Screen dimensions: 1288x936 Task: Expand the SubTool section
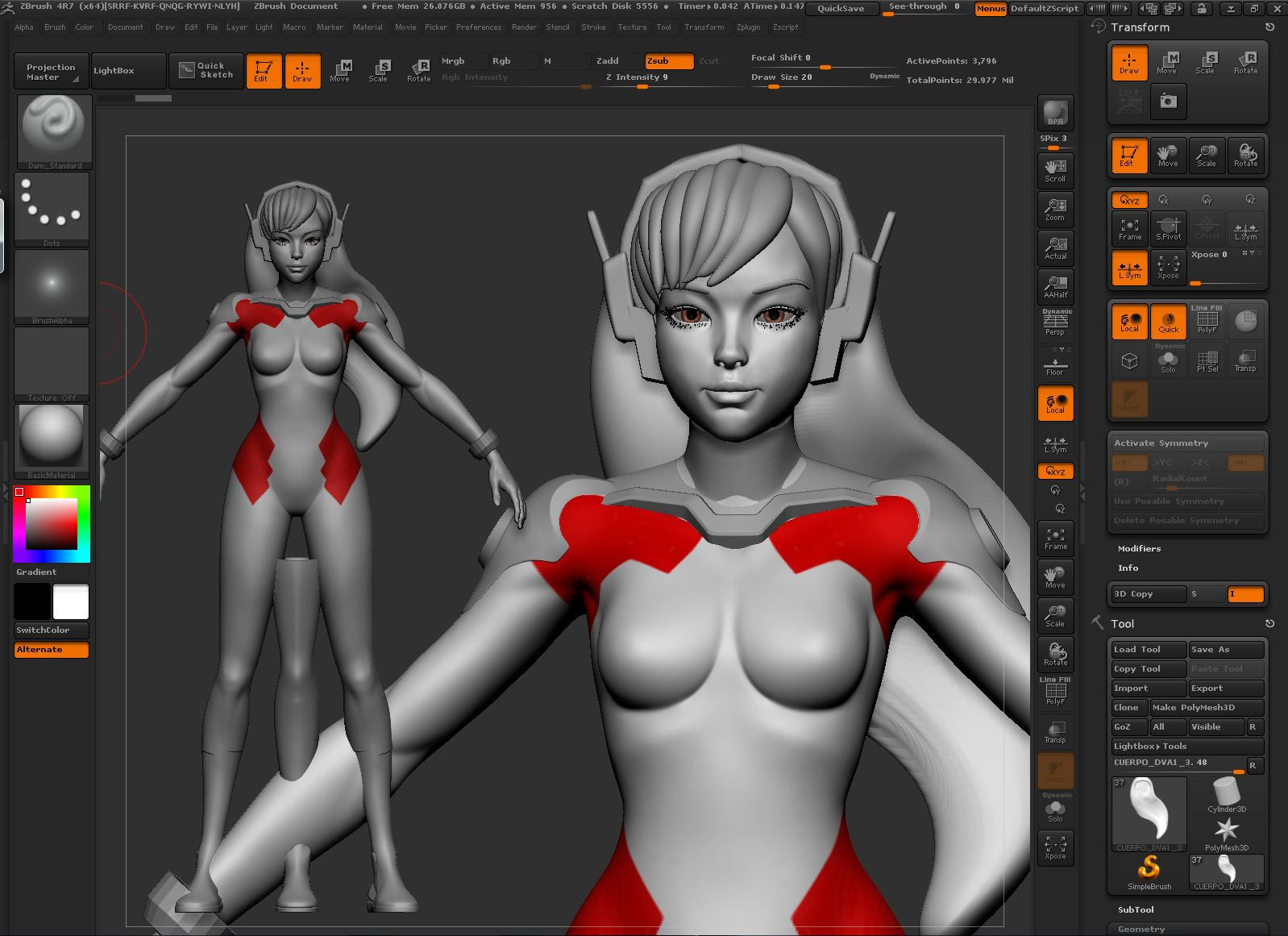click(x=1136, y=909)
